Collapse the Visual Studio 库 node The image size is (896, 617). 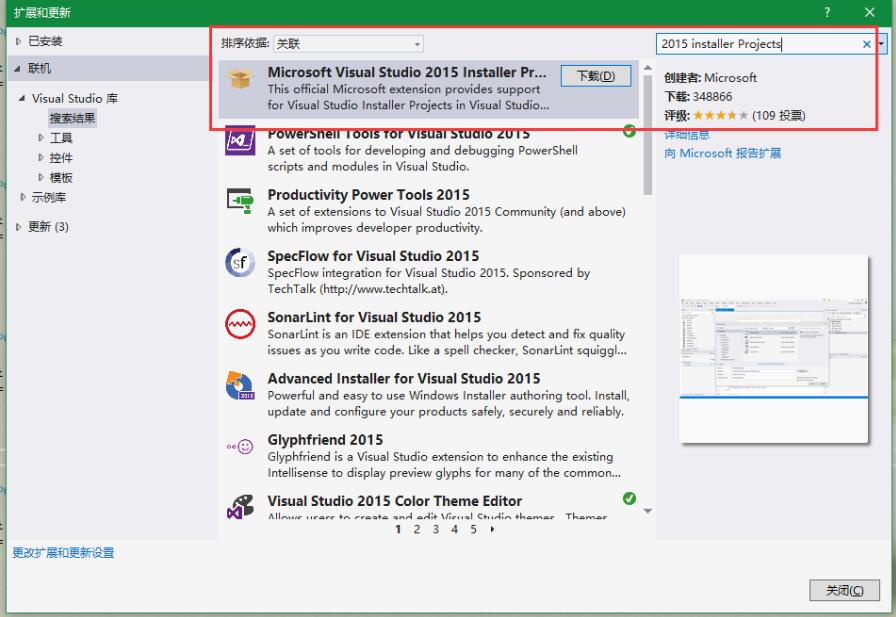point(22,98)
